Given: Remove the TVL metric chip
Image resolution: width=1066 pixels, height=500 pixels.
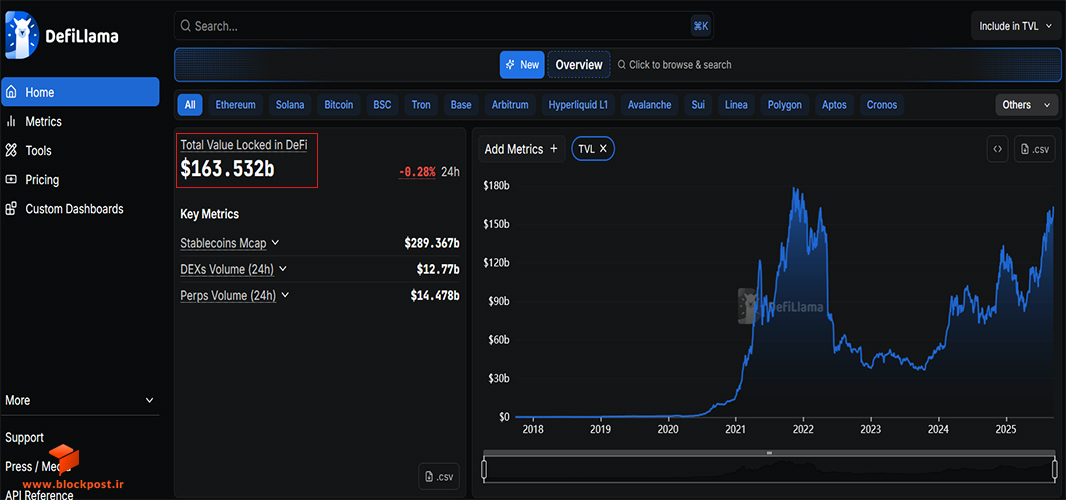Looking at the screenshot, I should [602, 149].
